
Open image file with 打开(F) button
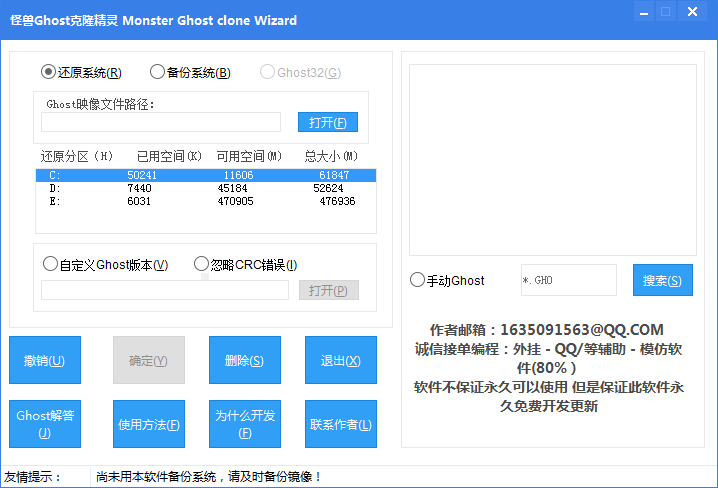327,122
